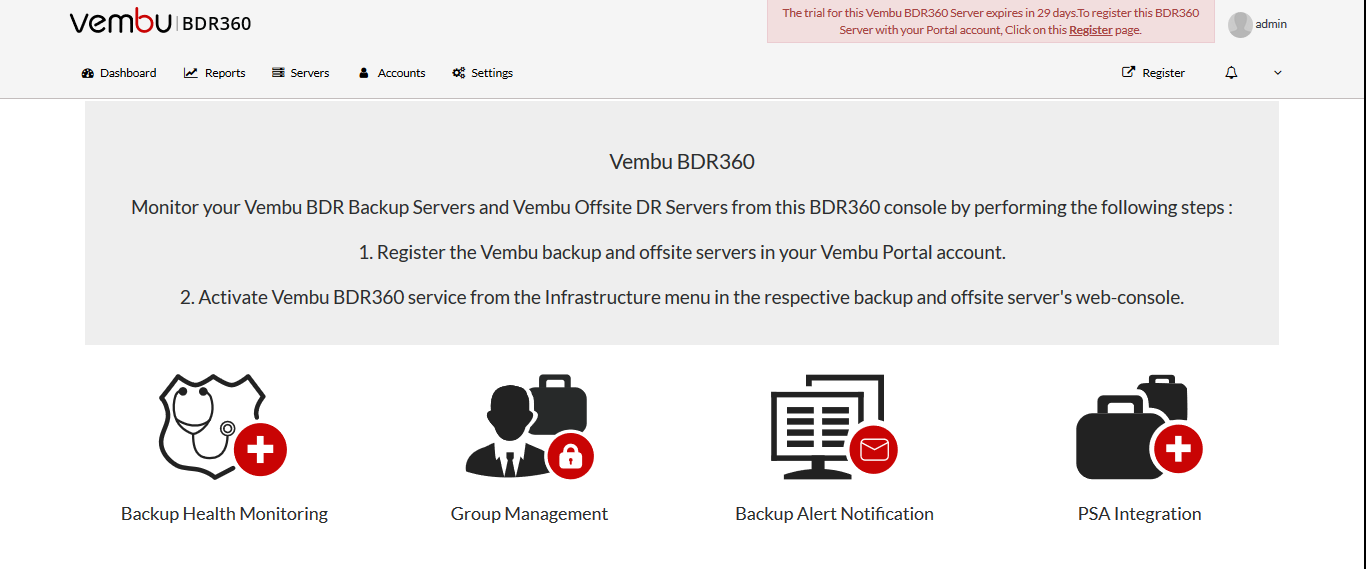Click step 1 about registering servers

[682, 253]
